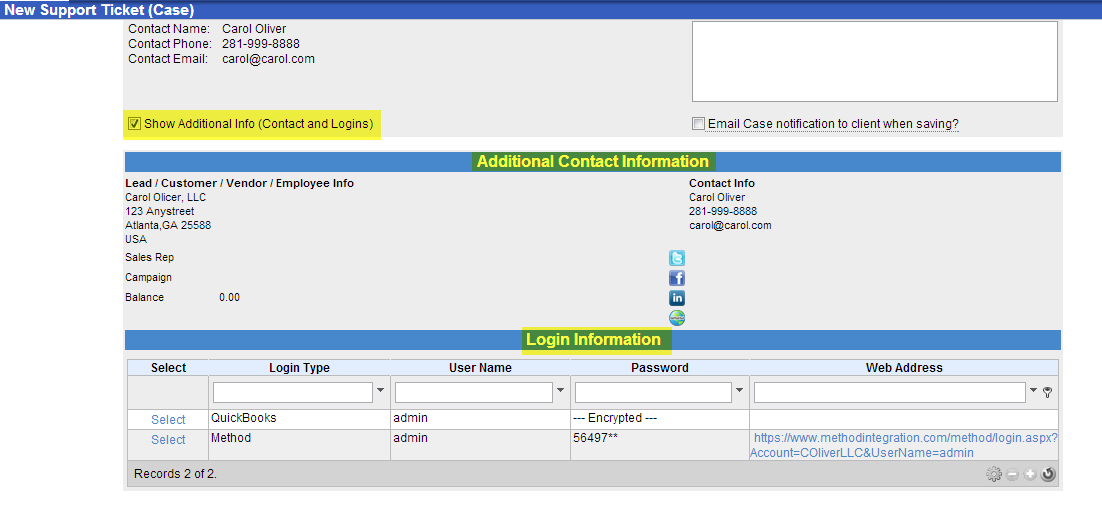Select the QuickBooks login row
The height and width of the screenshot is (508, 1102).
[168, 420]
